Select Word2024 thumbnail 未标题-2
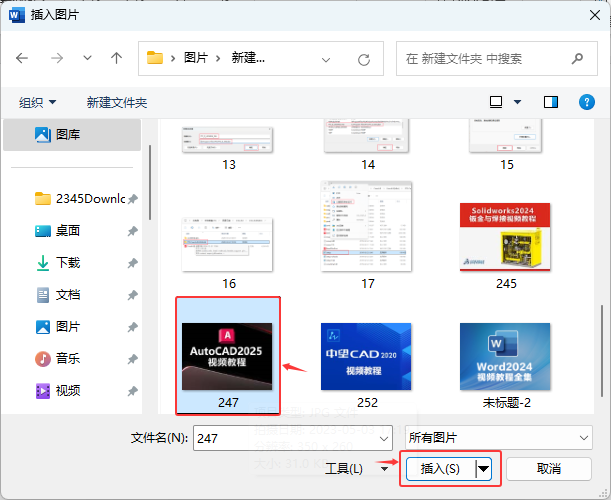 tap(505, 356)
